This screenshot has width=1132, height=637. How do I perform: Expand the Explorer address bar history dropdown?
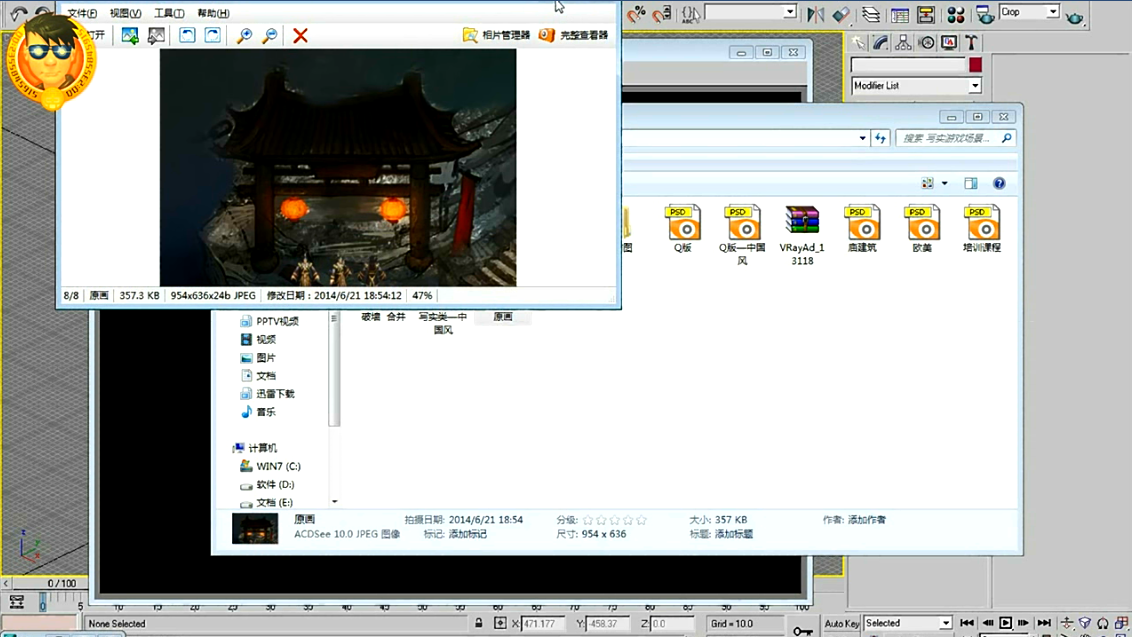click(x=863, y=138)
